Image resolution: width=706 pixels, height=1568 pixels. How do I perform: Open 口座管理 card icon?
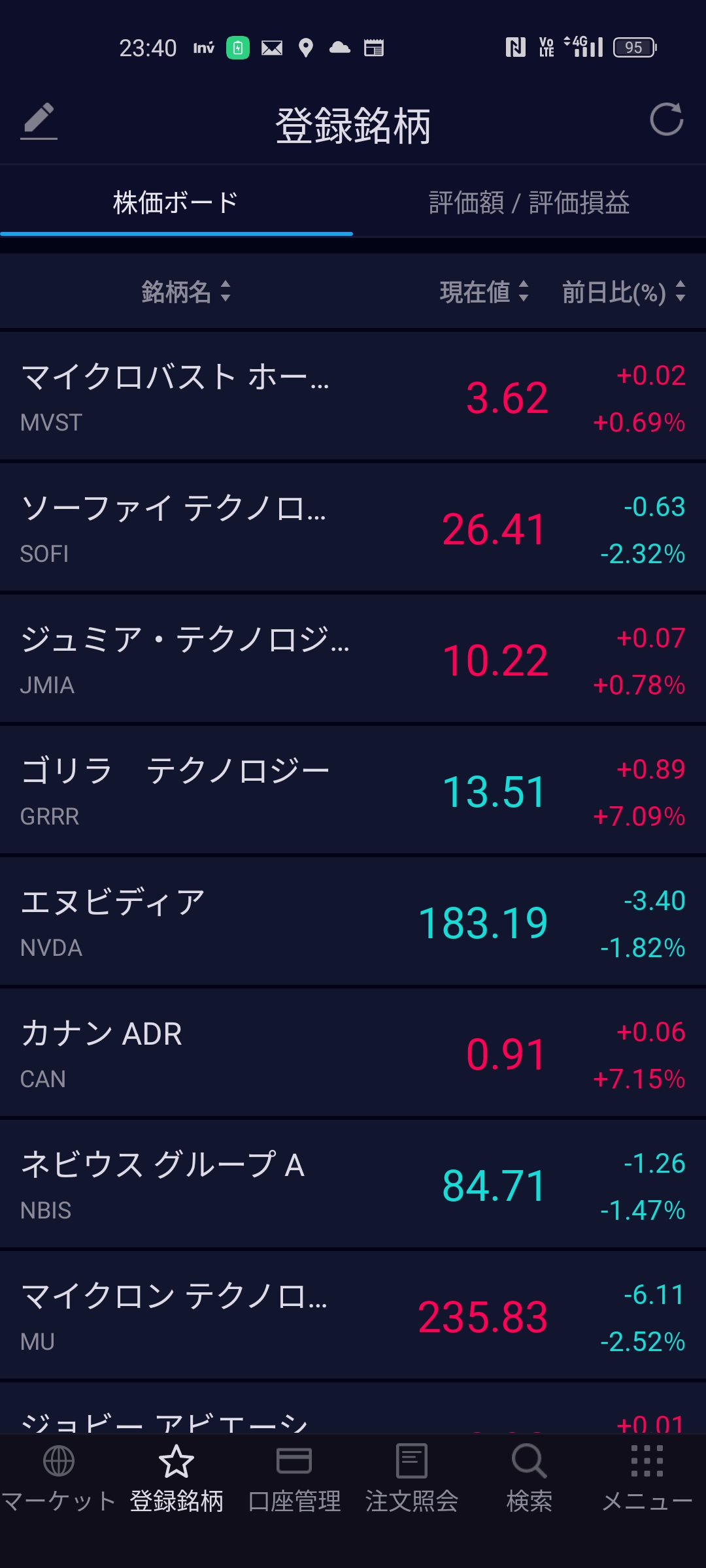pos(294,1461)
